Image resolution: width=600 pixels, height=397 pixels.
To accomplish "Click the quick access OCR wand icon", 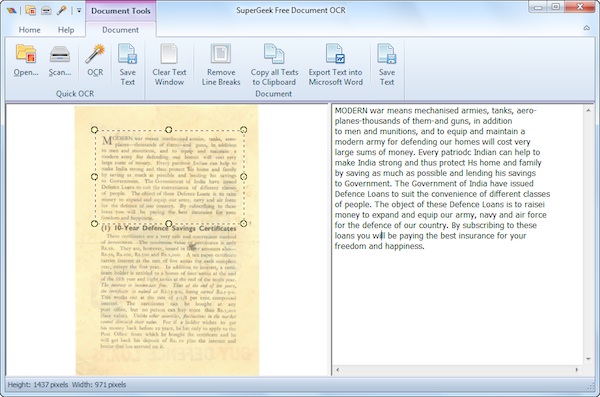I will [61, 10].
